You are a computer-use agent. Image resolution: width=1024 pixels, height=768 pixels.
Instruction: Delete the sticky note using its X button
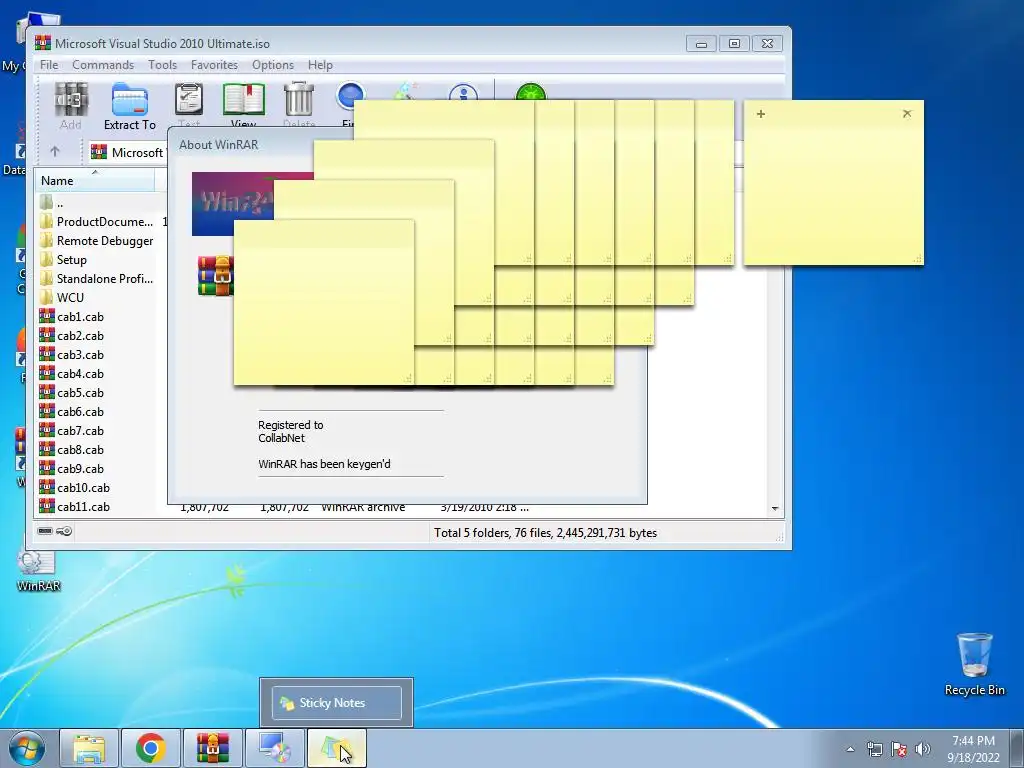point(906,114)
